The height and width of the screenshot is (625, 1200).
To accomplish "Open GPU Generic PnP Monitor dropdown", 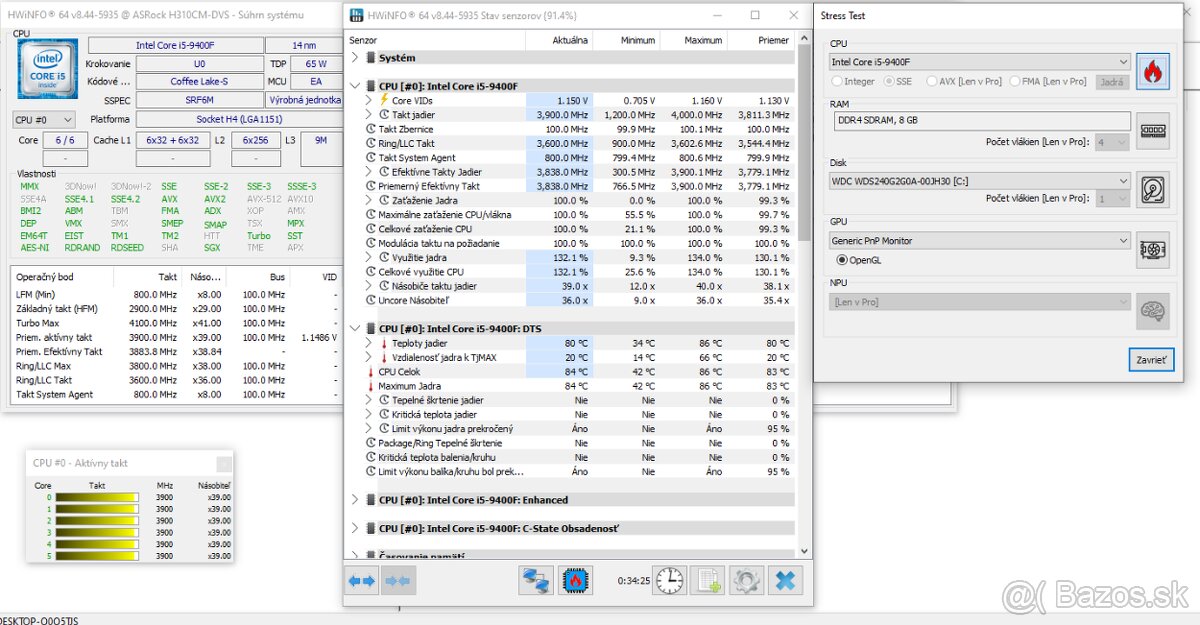I will 980,241.
